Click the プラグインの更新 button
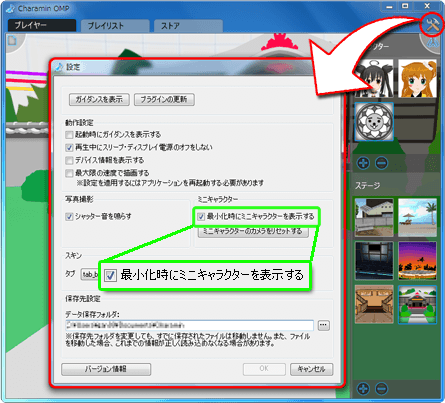Image resolution: width=445 pixels, height=403 pixels. coord(164,99)
